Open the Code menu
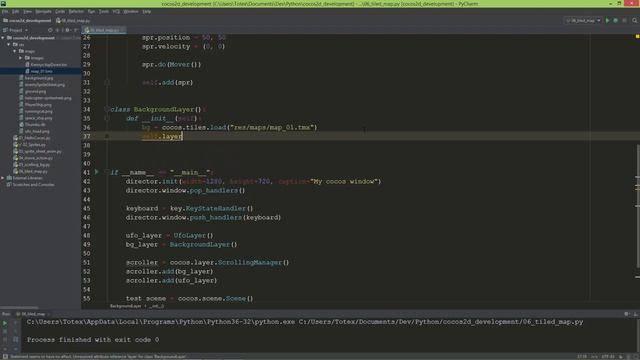This screenshot has width=640, height=360. pyautogui.click(x=60, y=11)
